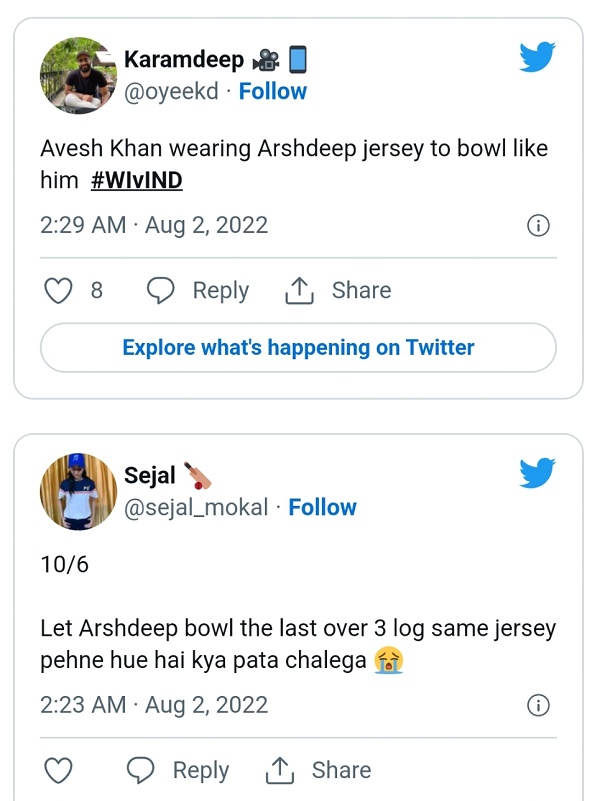This screenshot has height=801, width=600.
Task: Click the @sejal_mokal handle
Action: [x=196, y=507]
